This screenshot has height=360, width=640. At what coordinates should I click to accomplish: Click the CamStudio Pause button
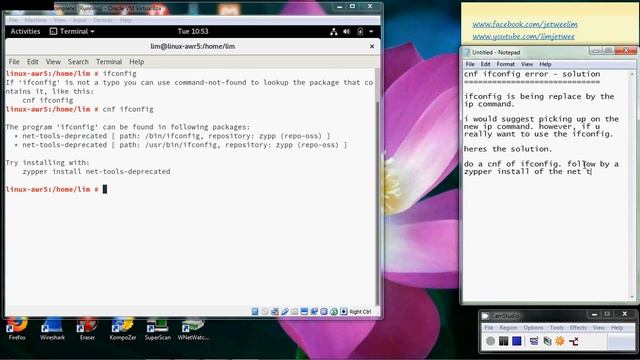(504, 341)
